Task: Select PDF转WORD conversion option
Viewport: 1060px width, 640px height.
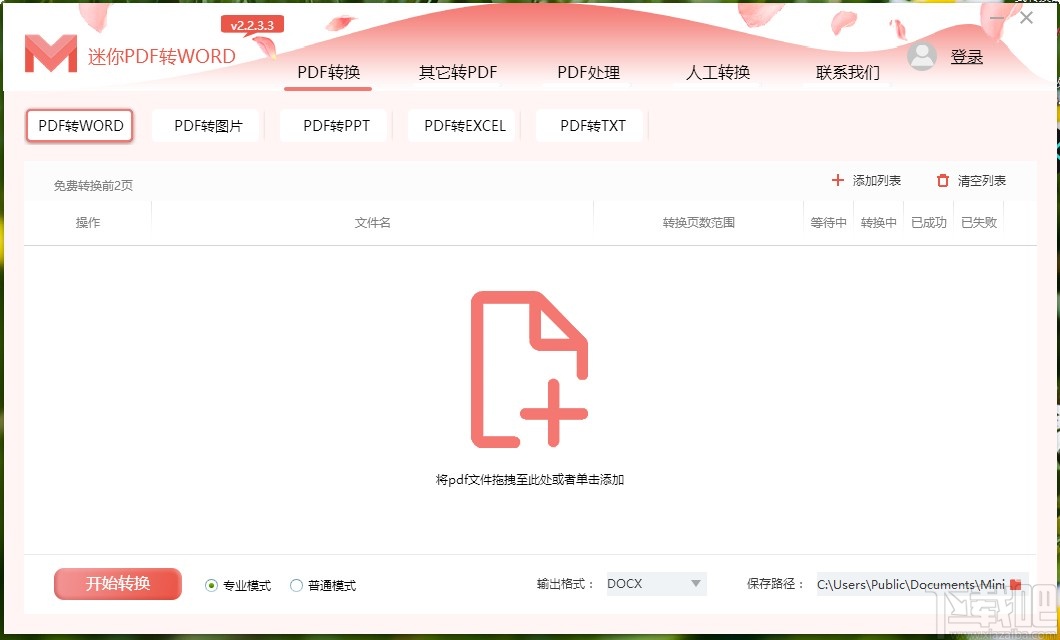Action: click(80, 126)
